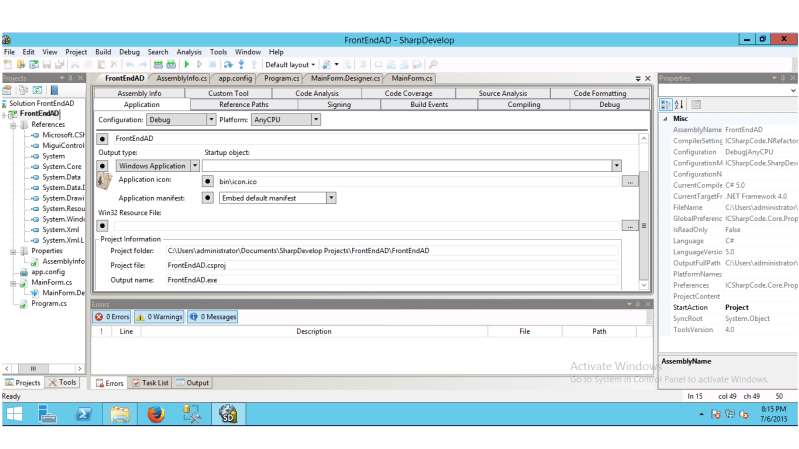
Task: Toggle config marker beside Application manifest
Action: point(207,198)
